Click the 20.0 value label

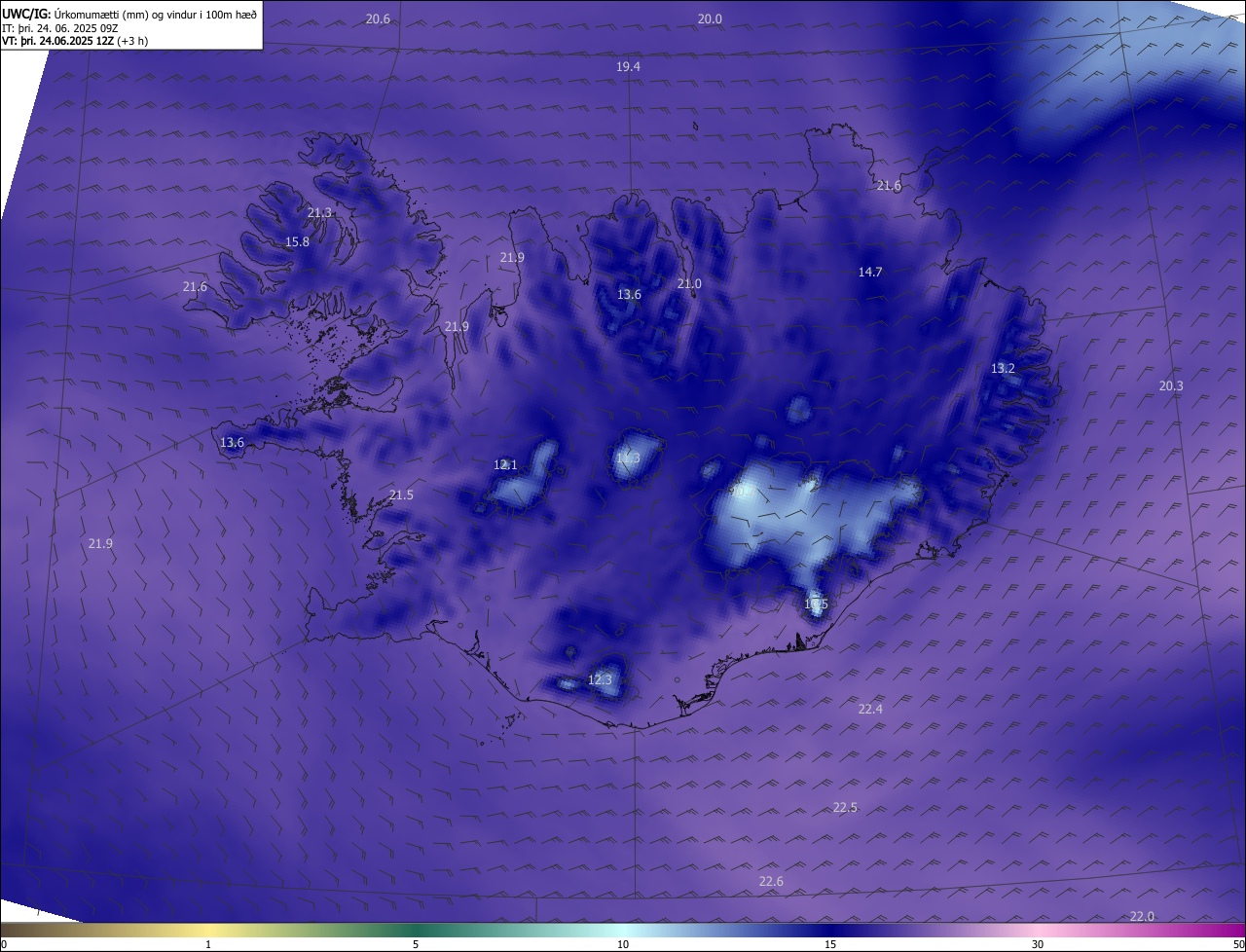coord(710,19)
